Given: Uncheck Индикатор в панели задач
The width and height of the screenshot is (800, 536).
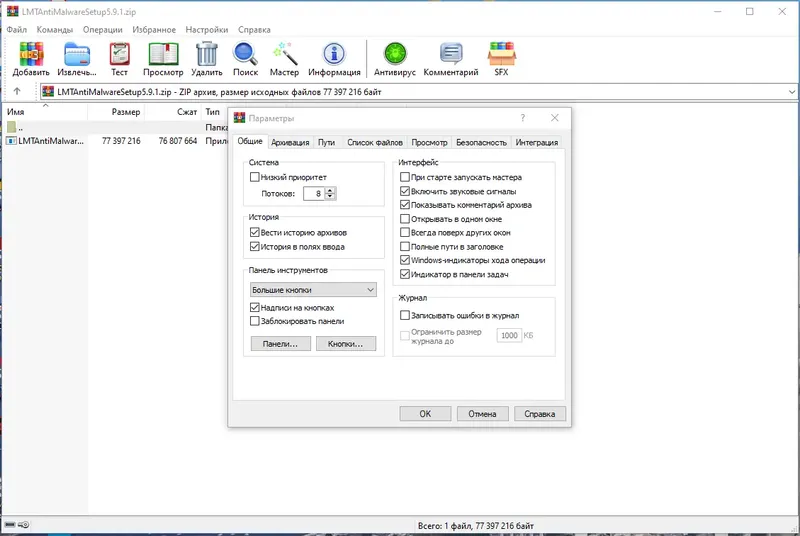Looking at the screenshot, I should 405,274.
